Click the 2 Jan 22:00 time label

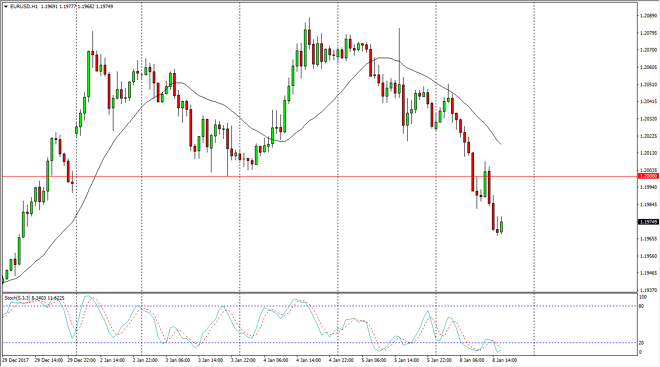[x=145, y=360]
